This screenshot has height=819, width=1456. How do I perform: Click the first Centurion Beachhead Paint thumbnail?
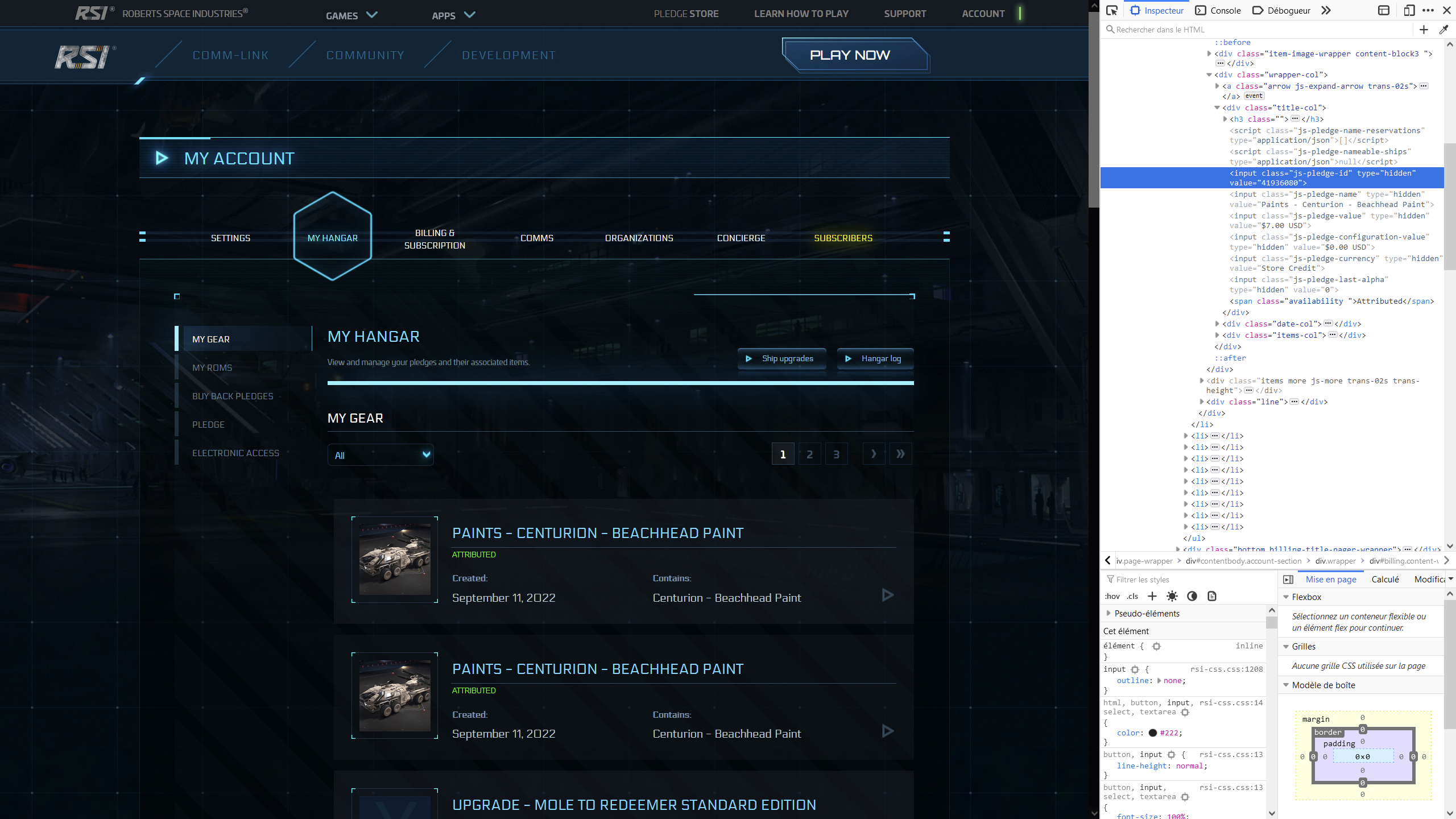(395, 560)
